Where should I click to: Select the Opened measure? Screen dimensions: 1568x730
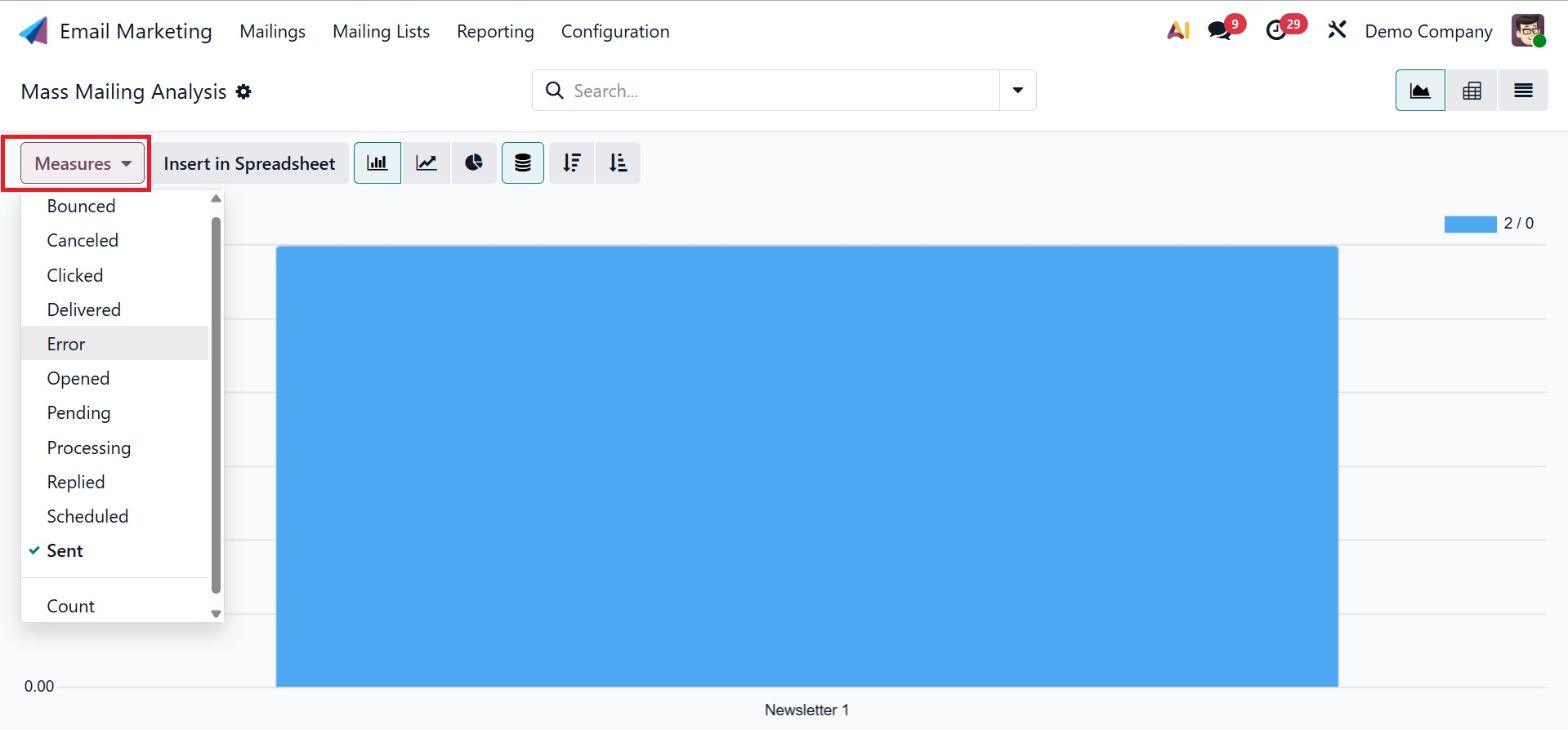pyautogui.click(x=115, y=378)
